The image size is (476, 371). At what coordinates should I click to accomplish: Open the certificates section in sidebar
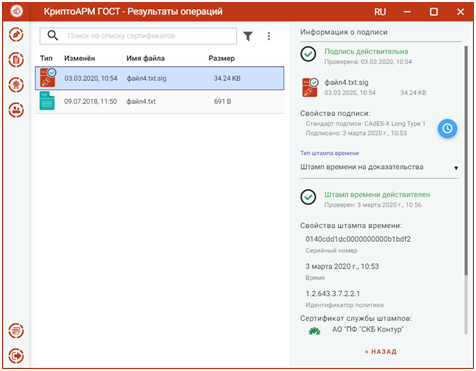click(16, 85)
